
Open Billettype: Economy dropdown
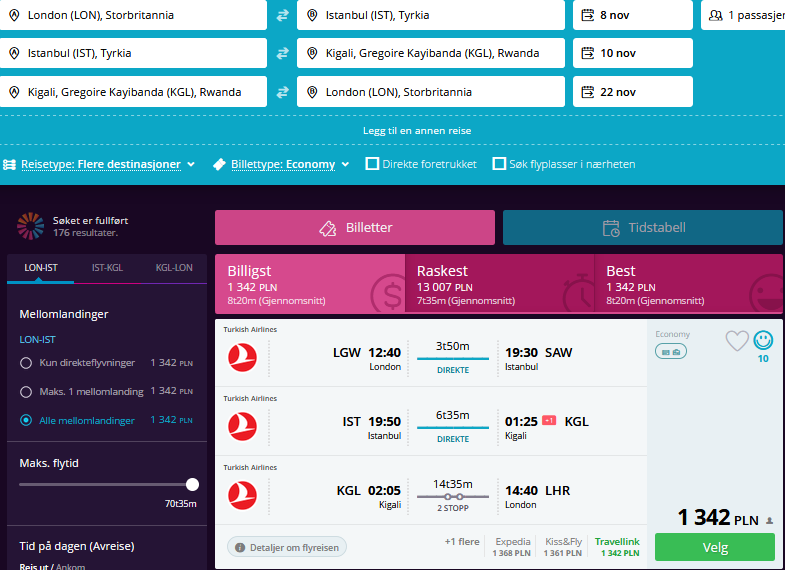pos(290,164)
